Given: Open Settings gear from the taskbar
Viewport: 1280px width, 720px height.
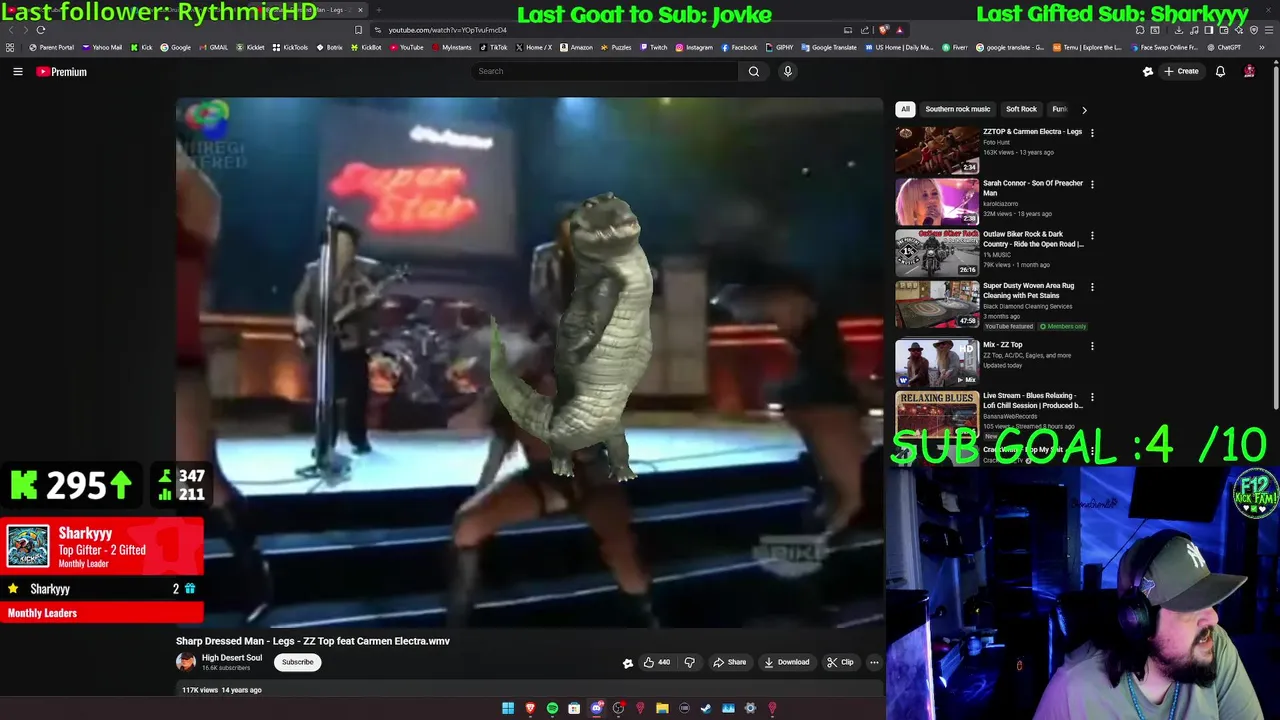Looking at the screenshot, I should 750,708.
